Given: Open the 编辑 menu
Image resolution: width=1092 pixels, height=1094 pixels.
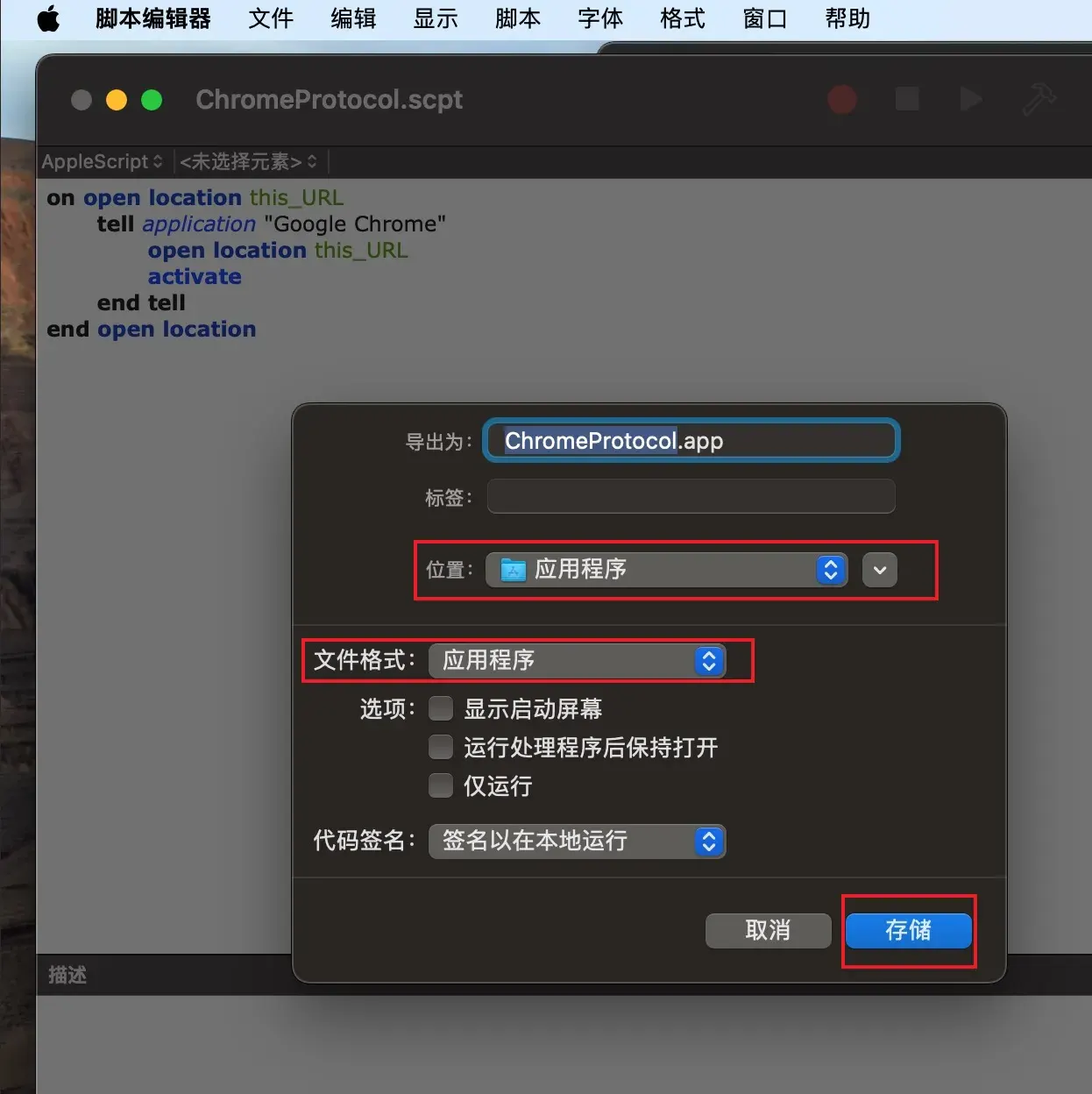Looking at the screenshot, I should click(353, 18).
